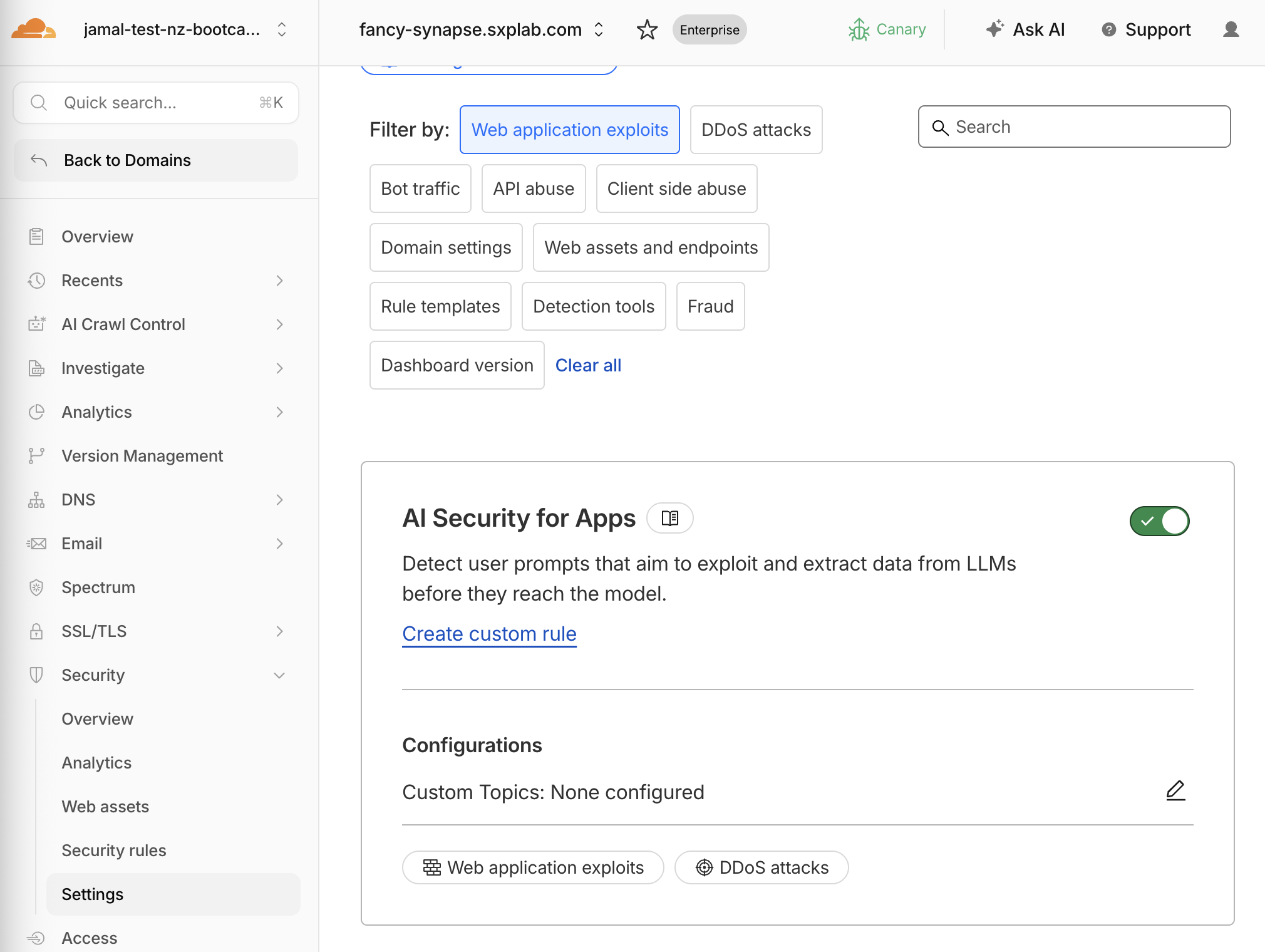Open the account switcher dropdown

(x=282, y=29)
